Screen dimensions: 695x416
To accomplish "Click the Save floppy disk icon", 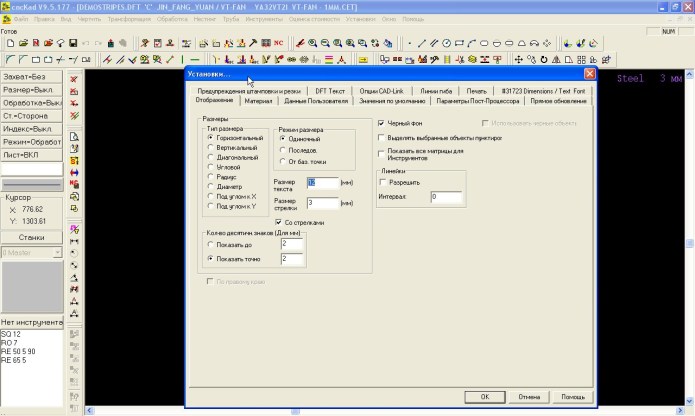I will coord(73,43).
